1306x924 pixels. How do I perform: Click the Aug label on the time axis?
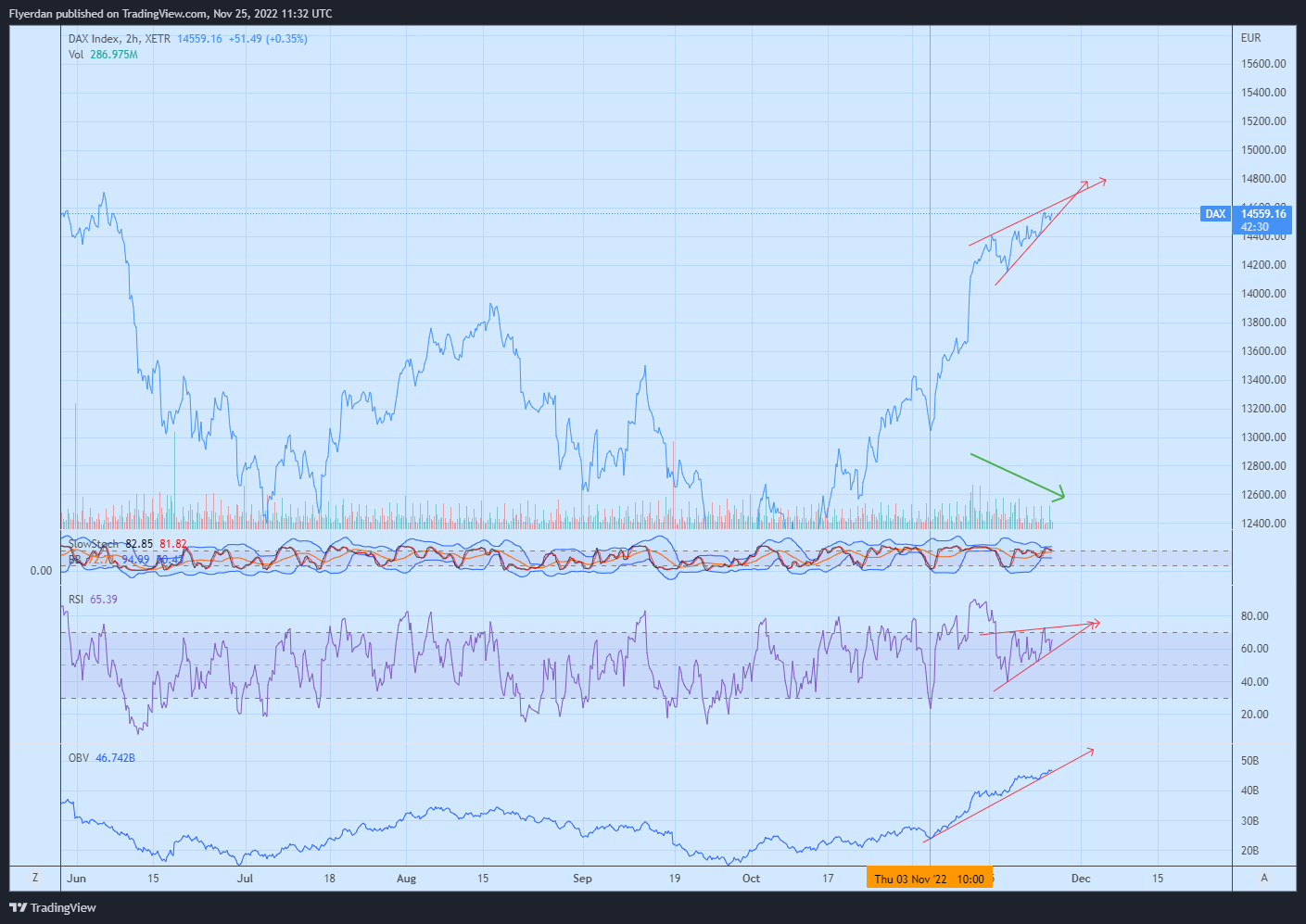click(x=406, y=879)
